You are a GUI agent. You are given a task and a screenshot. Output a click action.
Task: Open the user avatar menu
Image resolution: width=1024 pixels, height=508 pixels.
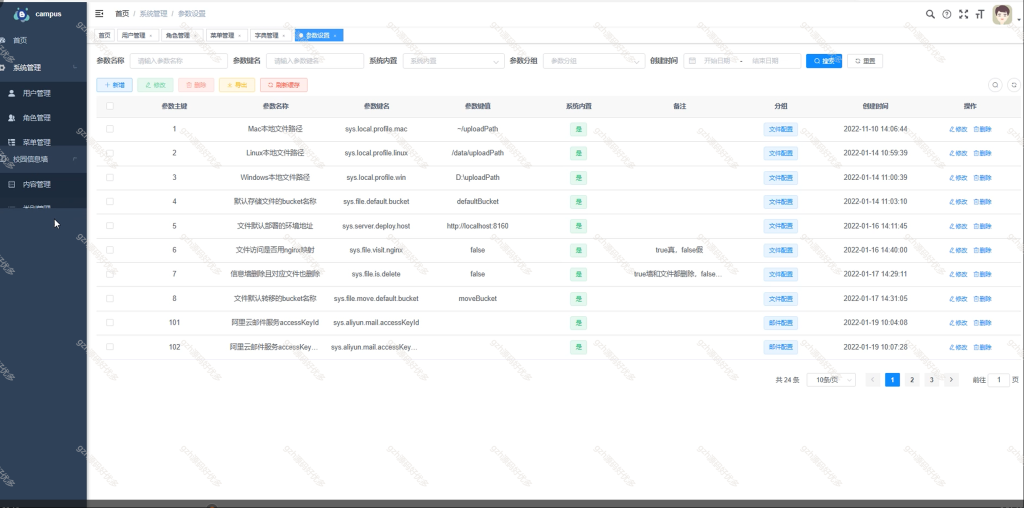(1002, 14)
